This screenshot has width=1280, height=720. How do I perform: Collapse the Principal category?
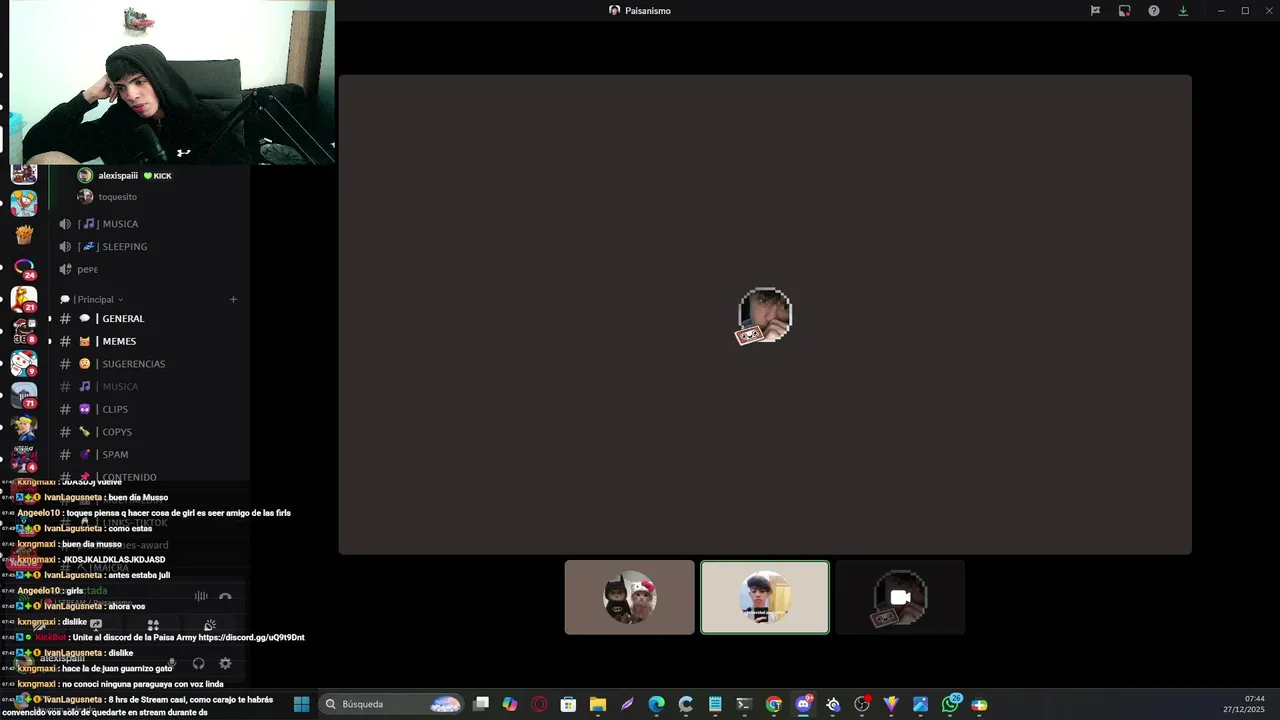pyautogui.click(x=92, y=299)
